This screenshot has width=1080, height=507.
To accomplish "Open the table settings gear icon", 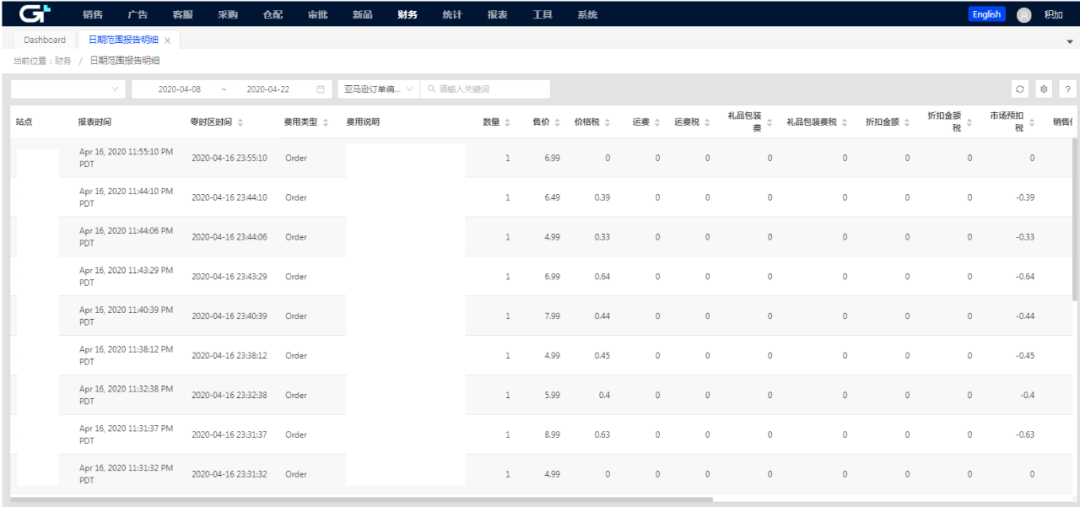I will [1044, 89].
